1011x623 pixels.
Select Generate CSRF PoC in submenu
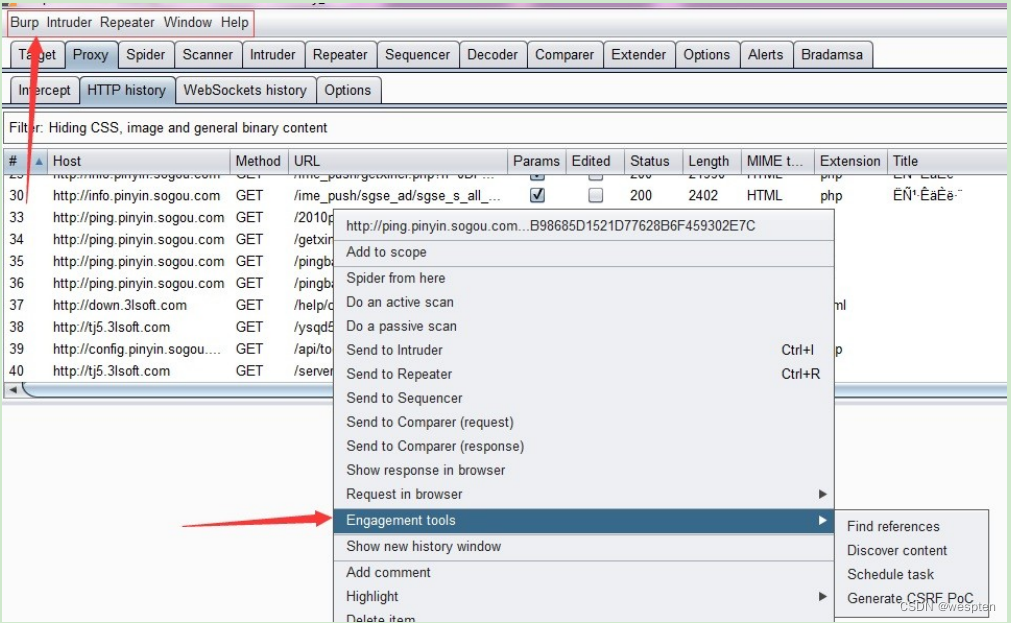point(912,598)
